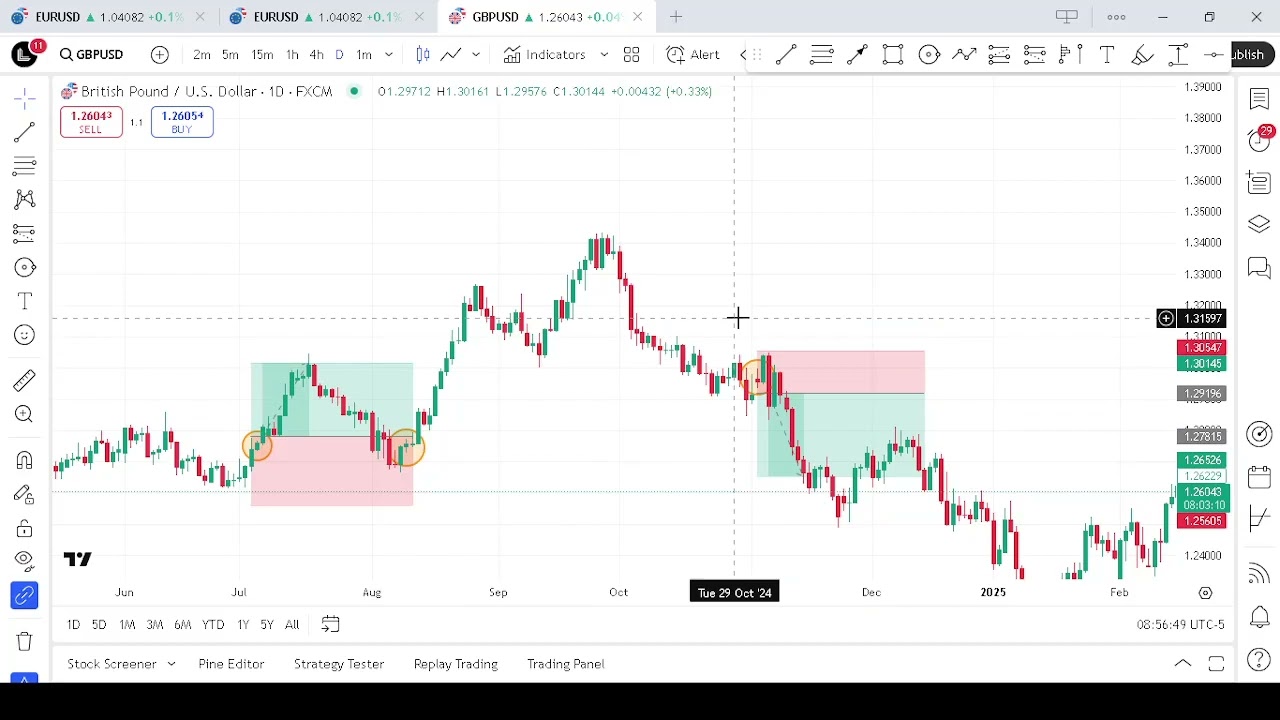Choose the line chart type icon

tap(451, 55)
